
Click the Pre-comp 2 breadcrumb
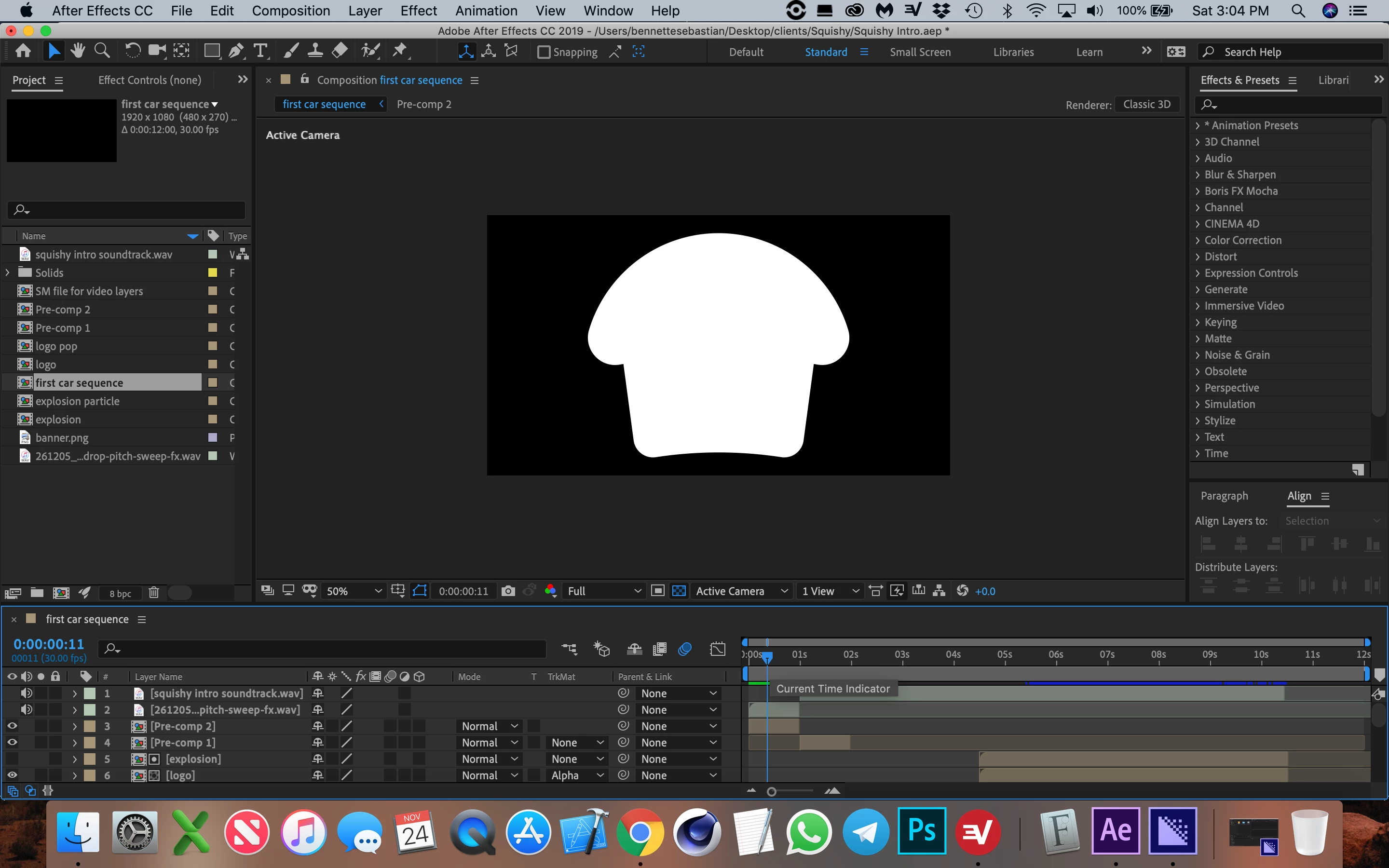click(x=423, y=104)
